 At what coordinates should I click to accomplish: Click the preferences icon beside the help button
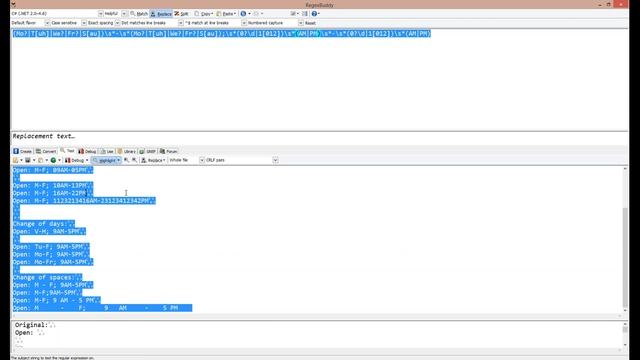[305, 14]
